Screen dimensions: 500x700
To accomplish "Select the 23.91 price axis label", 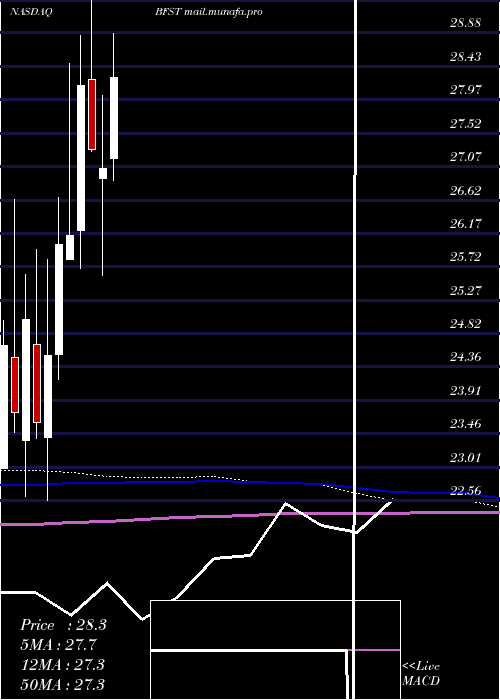I will (466, 390).
